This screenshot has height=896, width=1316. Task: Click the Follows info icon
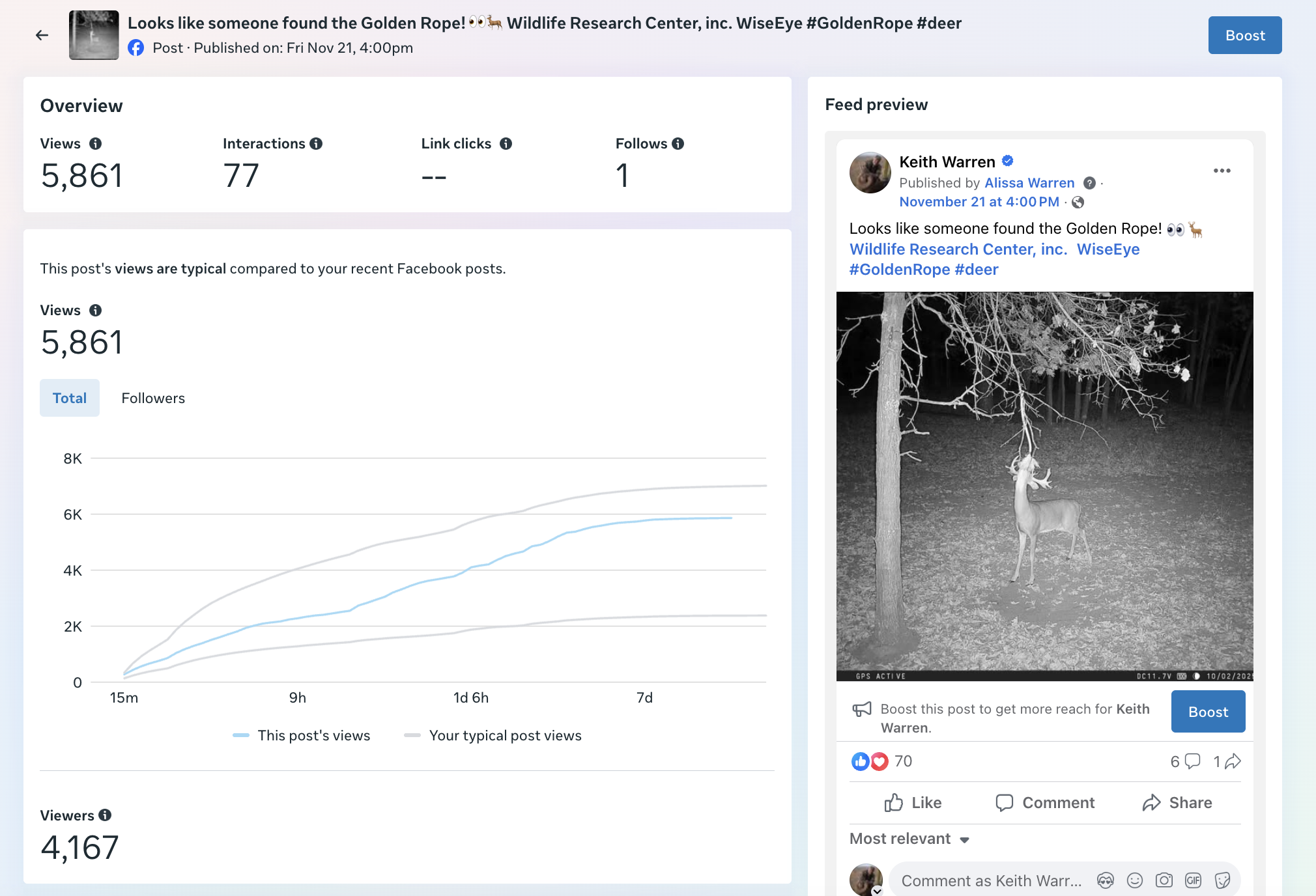(x=678, y=144)
